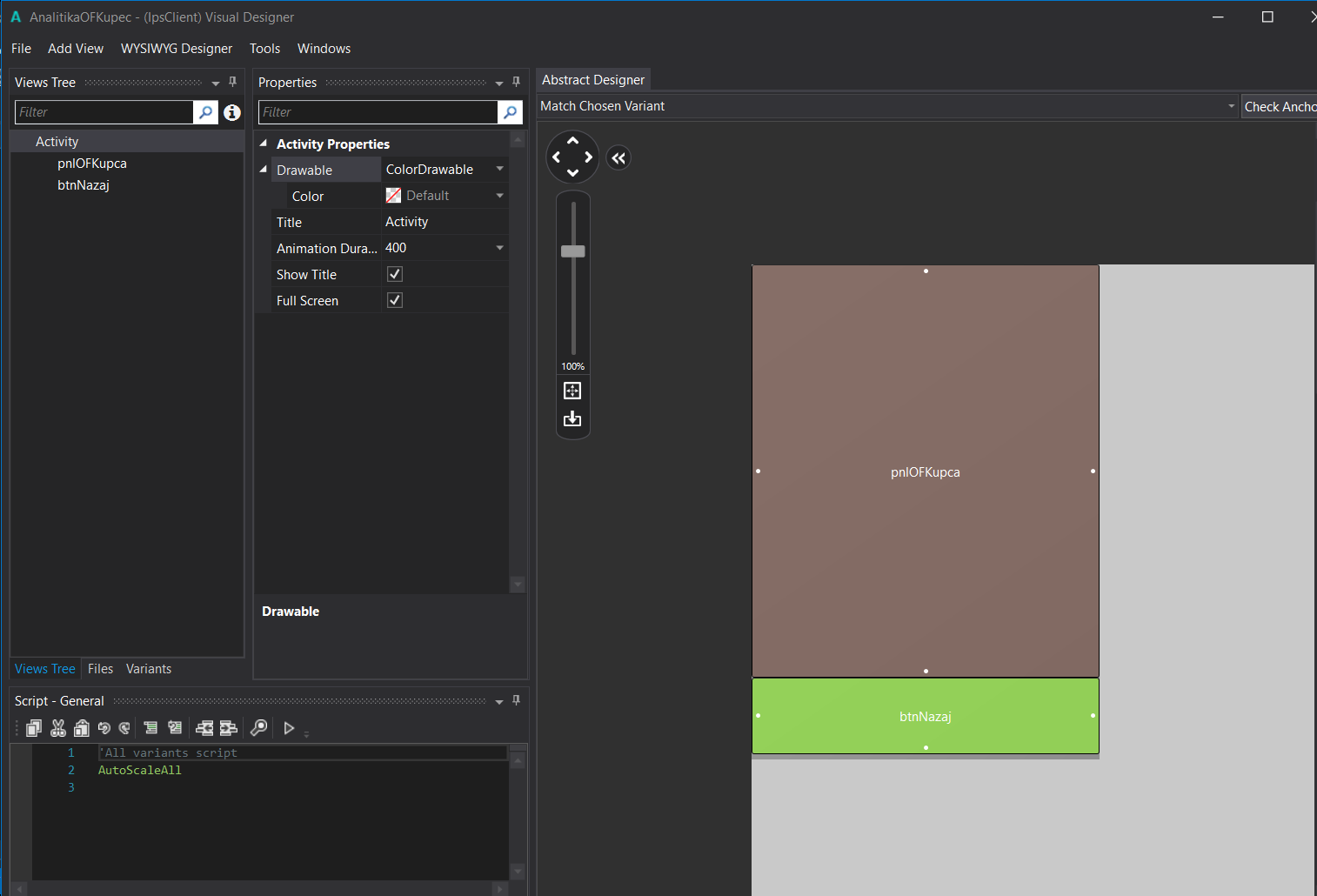1317x896 pixels.
Task: Pin the Views Tree panel
Action: point(232,82)
